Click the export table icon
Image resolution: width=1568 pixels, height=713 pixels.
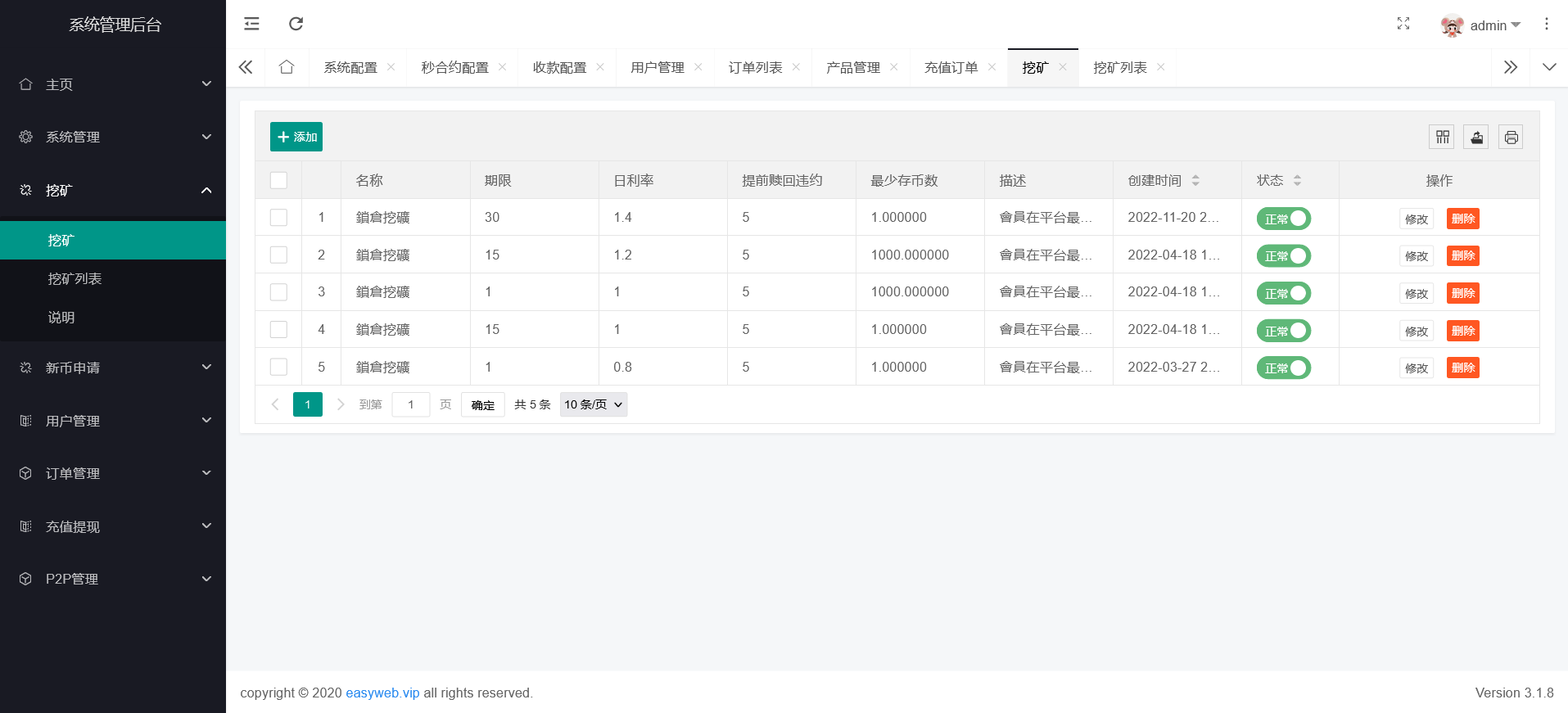[1476, 138]
